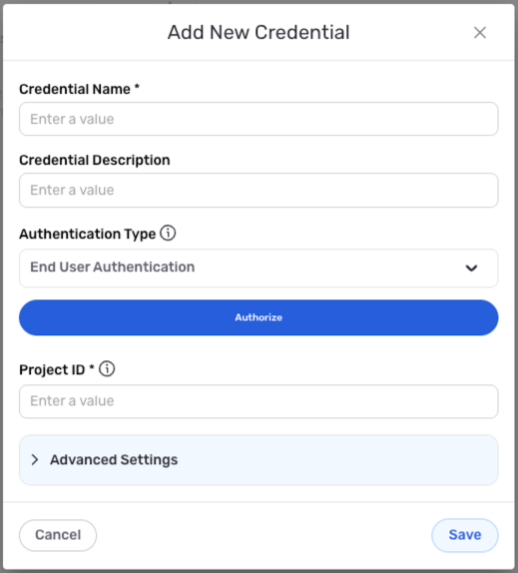This screenshot has height=573, width=518.
Task: Focus the Project ID input field
Action: pos(258,401)
